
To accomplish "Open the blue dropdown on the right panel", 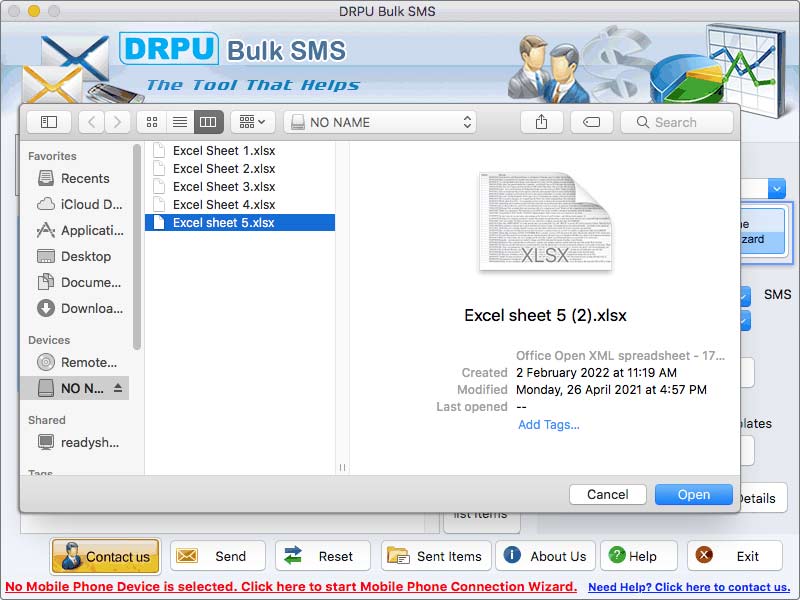I will coord(778,188).
